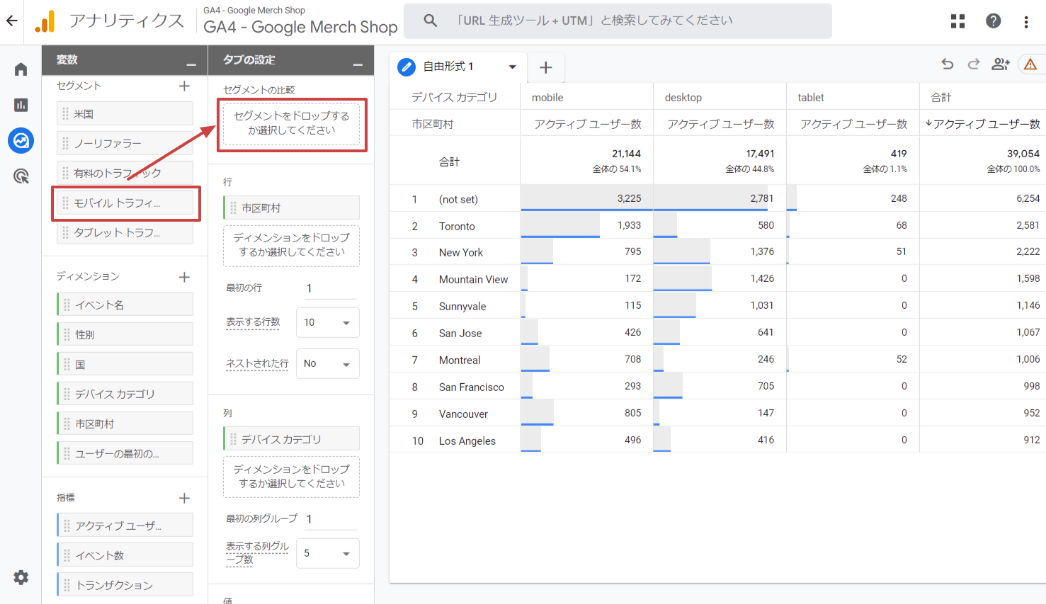Viewport: 1046px width, 604px height.
Task: Click the New York row label
Action: (x=461, y=252)
